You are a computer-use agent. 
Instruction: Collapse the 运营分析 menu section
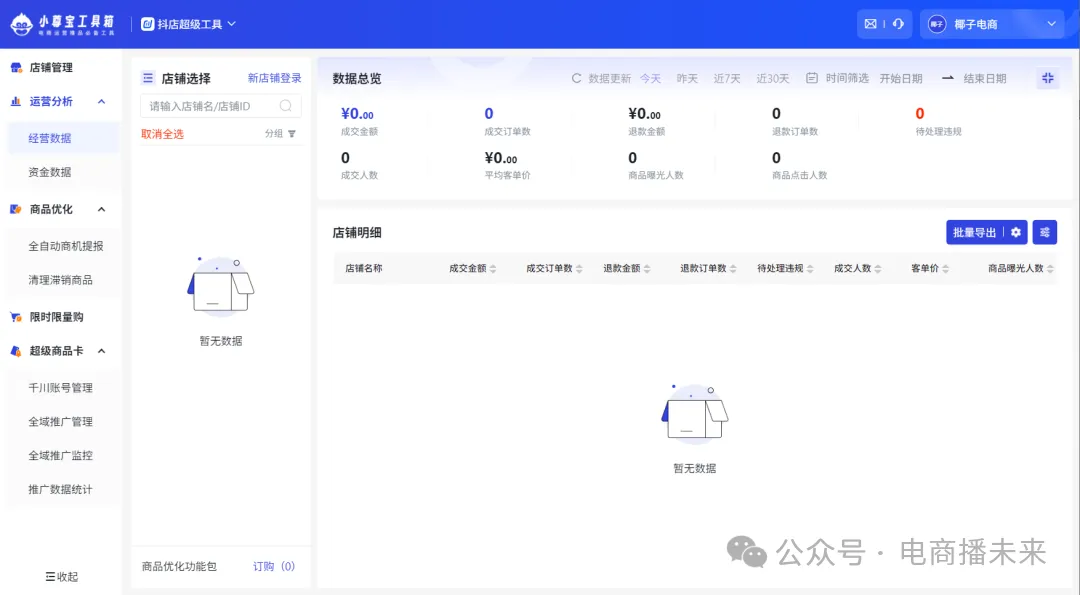[x=99, y=101]
